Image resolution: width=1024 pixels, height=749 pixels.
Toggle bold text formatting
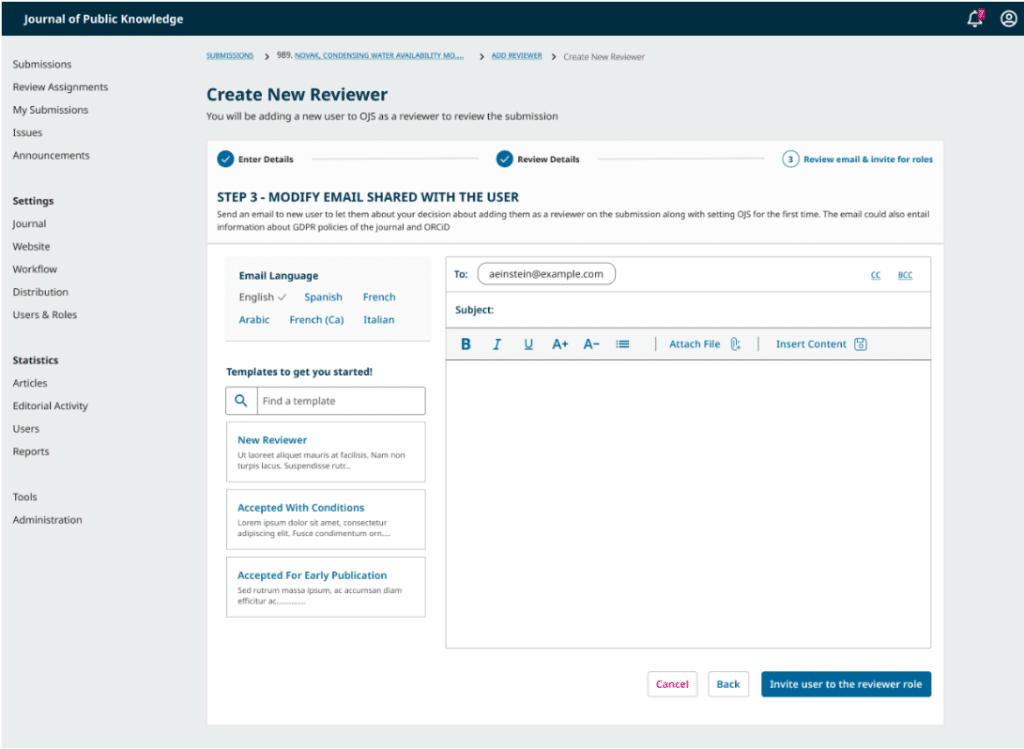[465, 344]
